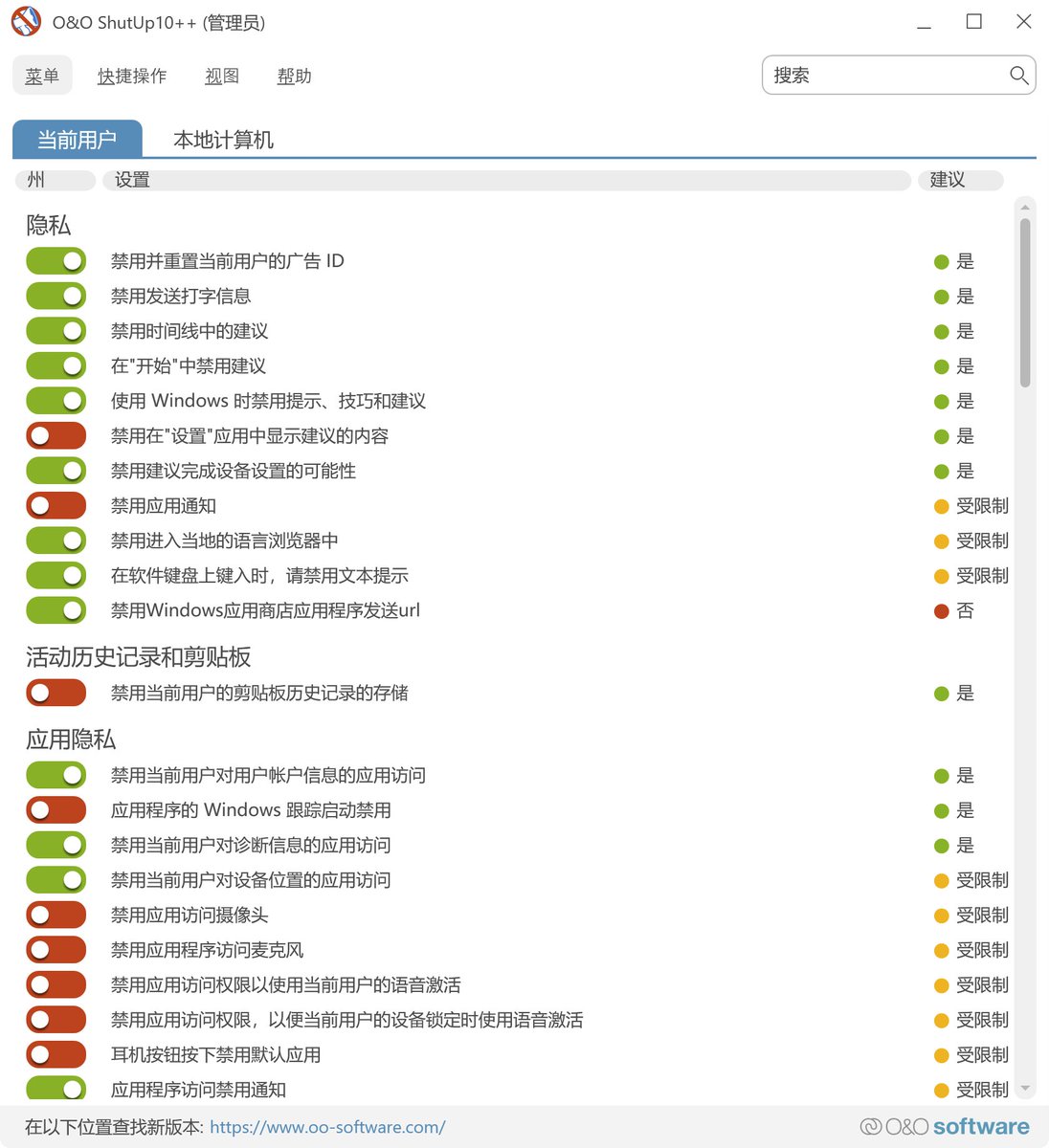Image resolution: width=1049 pixels, height=1148 pixels.
Task: Toggle 禁用进入当地的语言浏览器中 switch
Action: coord(56,541)
